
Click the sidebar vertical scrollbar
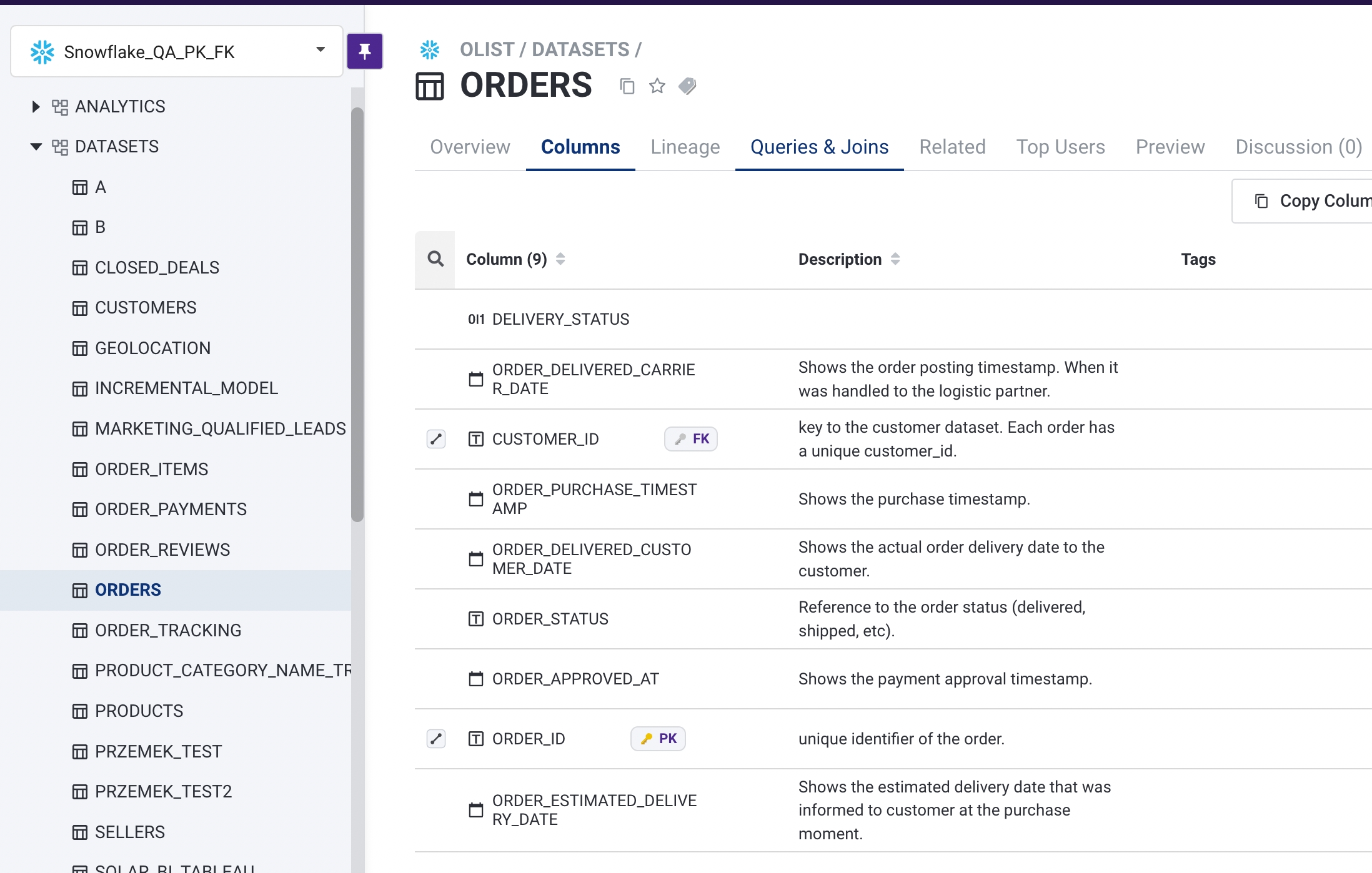[357, 312]
